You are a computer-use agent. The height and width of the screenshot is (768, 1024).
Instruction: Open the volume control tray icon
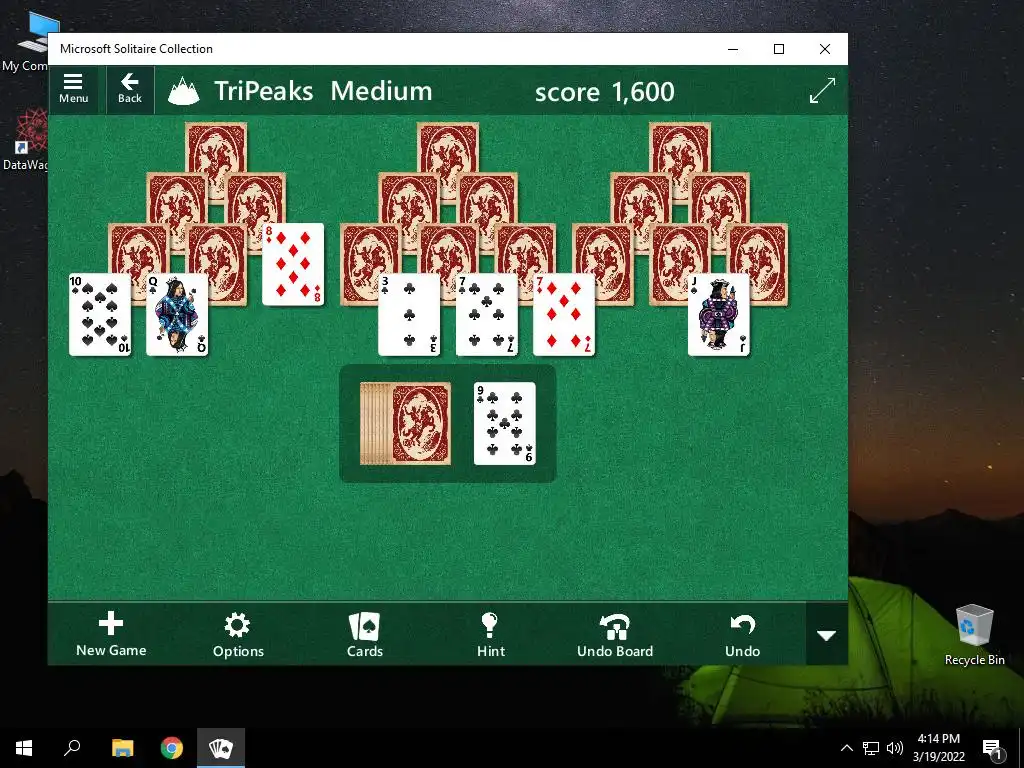pos(895,748)
